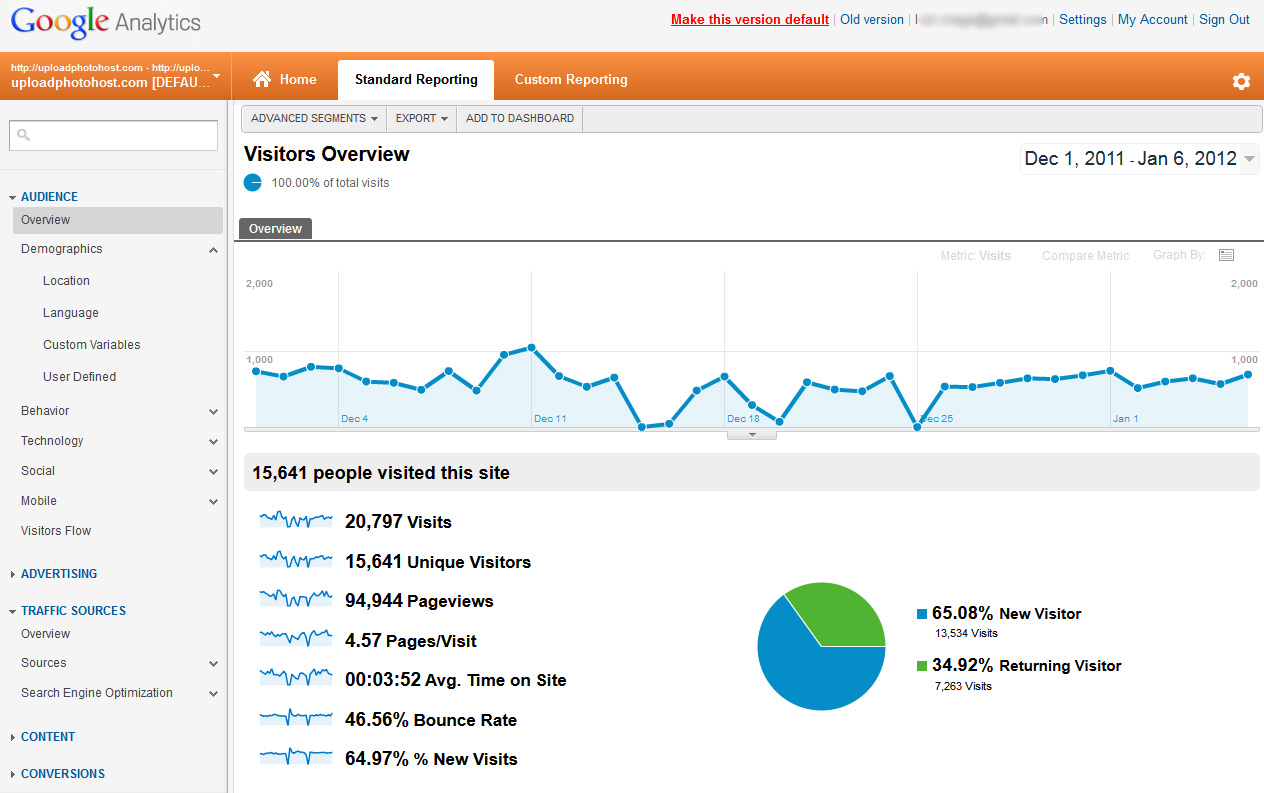The height and width of the screenshot is (793, 1264).
Task: Click the blue New Visitor legend swatch
Action: [922, 614]
